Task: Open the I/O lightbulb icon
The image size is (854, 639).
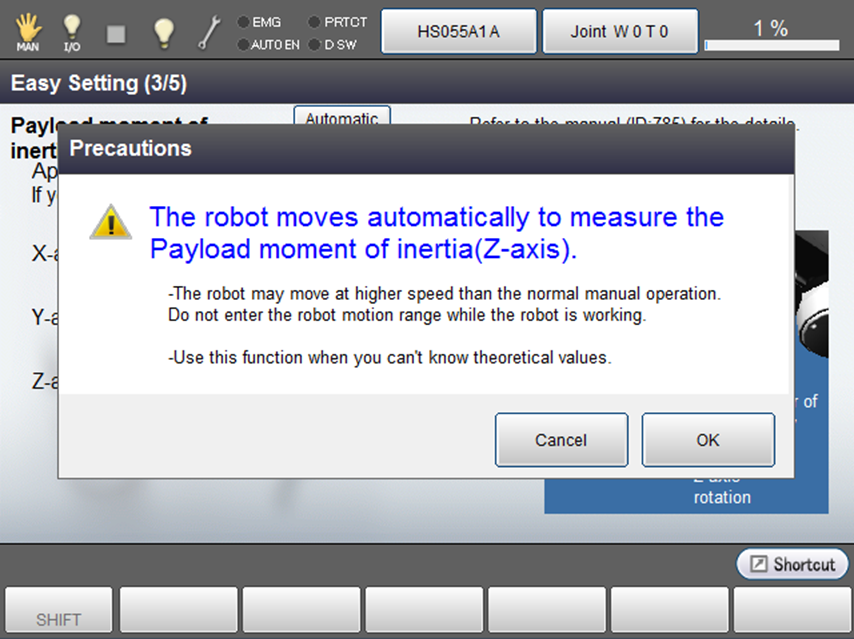Action: click(72, 32)
